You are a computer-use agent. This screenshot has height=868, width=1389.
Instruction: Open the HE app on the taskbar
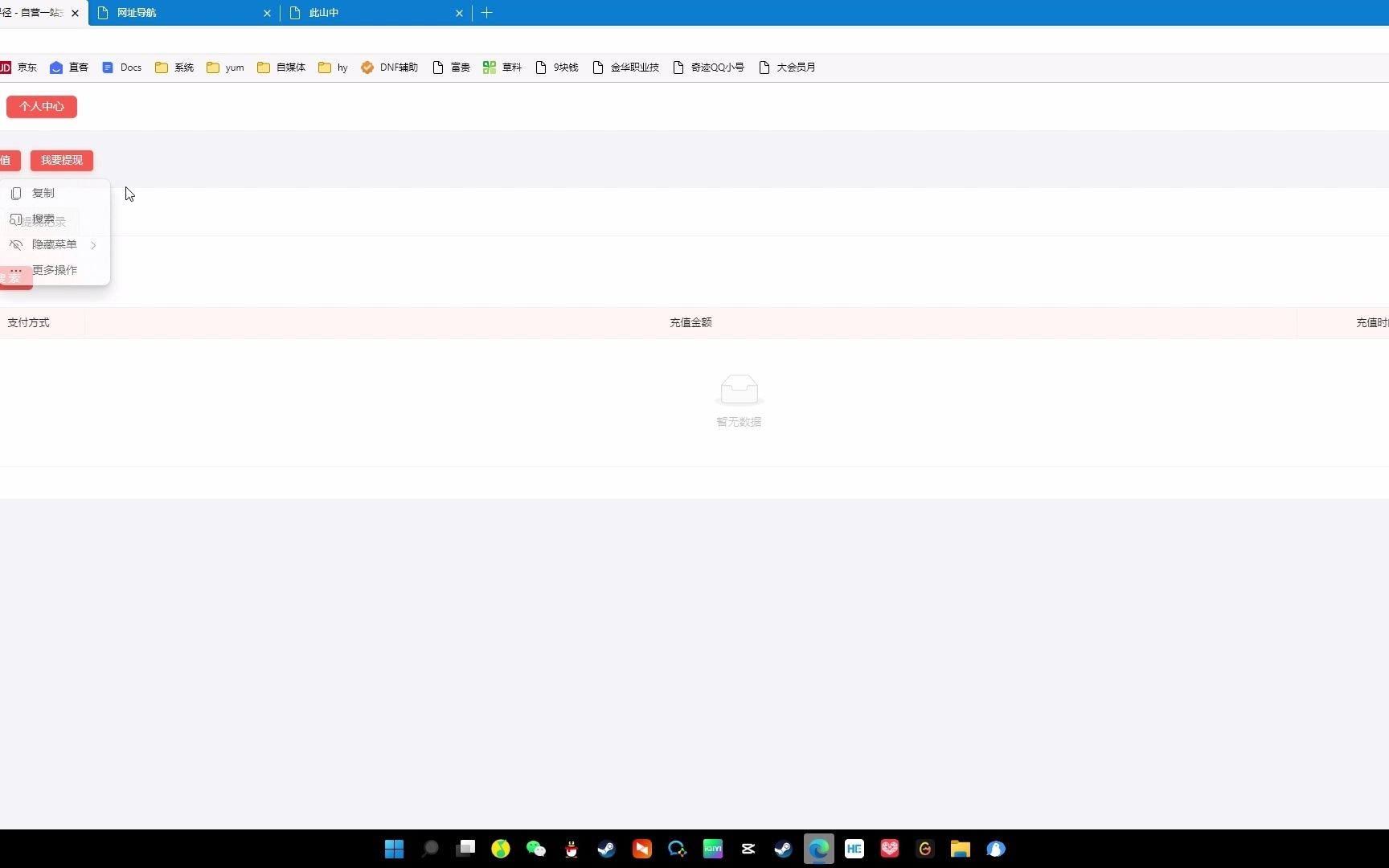[854, 849]
